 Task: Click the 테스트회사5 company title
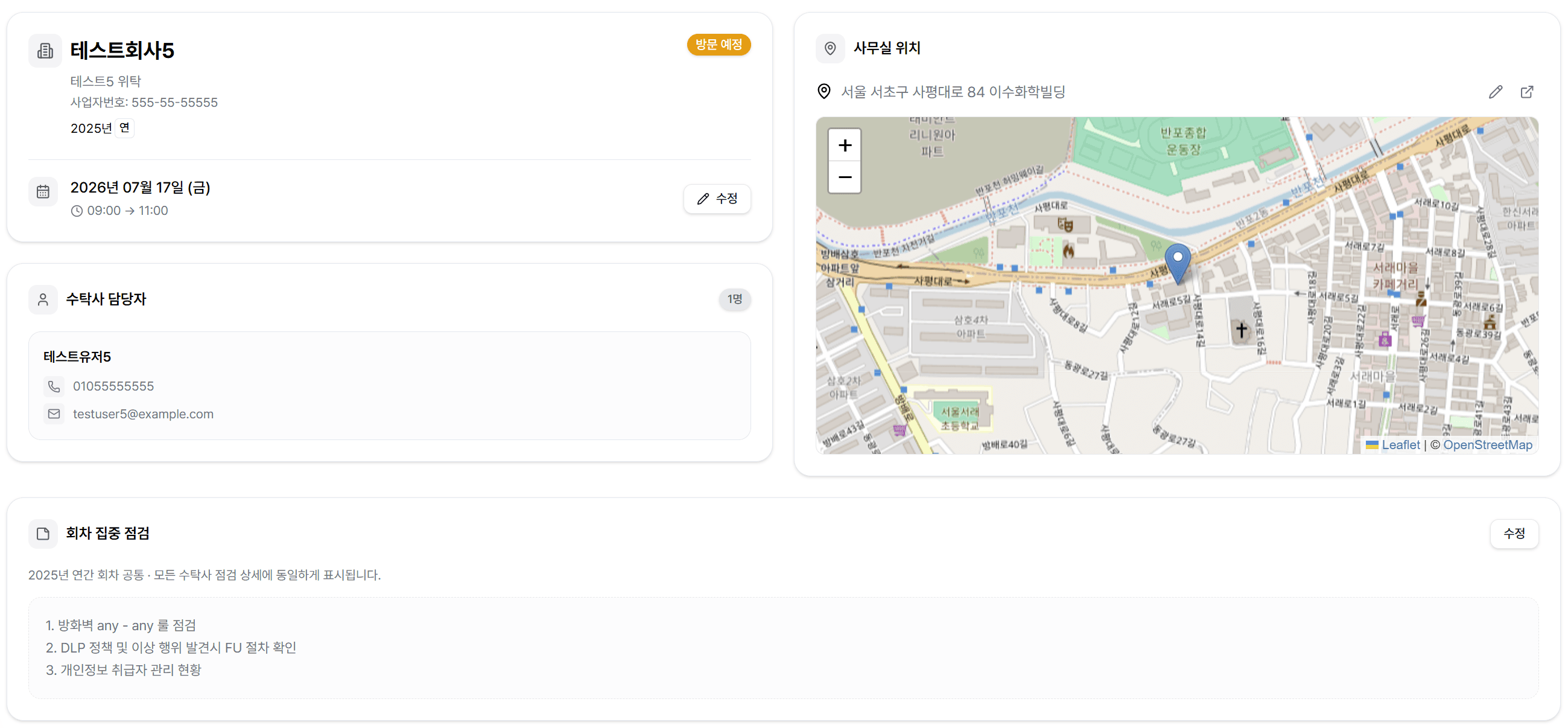tap(122, 50)
